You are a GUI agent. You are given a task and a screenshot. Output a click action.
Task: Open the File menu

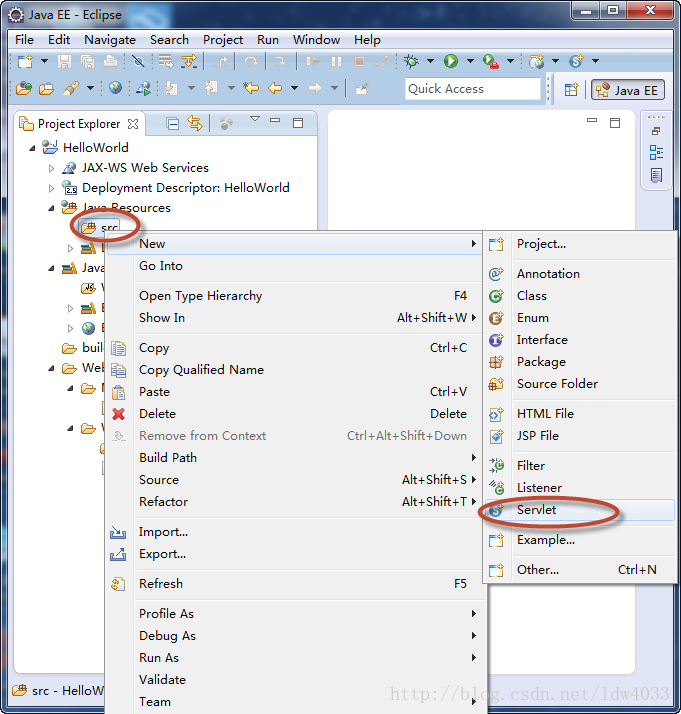(x=24, y=40)
